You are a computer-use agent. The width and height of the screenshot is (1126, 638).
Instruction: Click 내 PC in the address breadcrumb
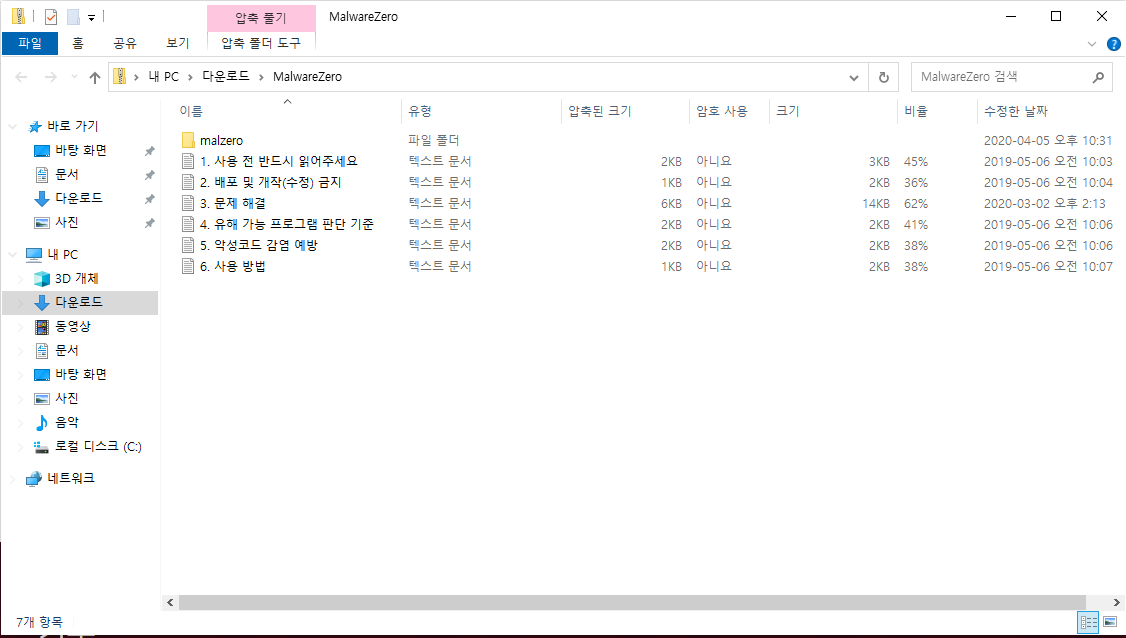coord(164,76)
